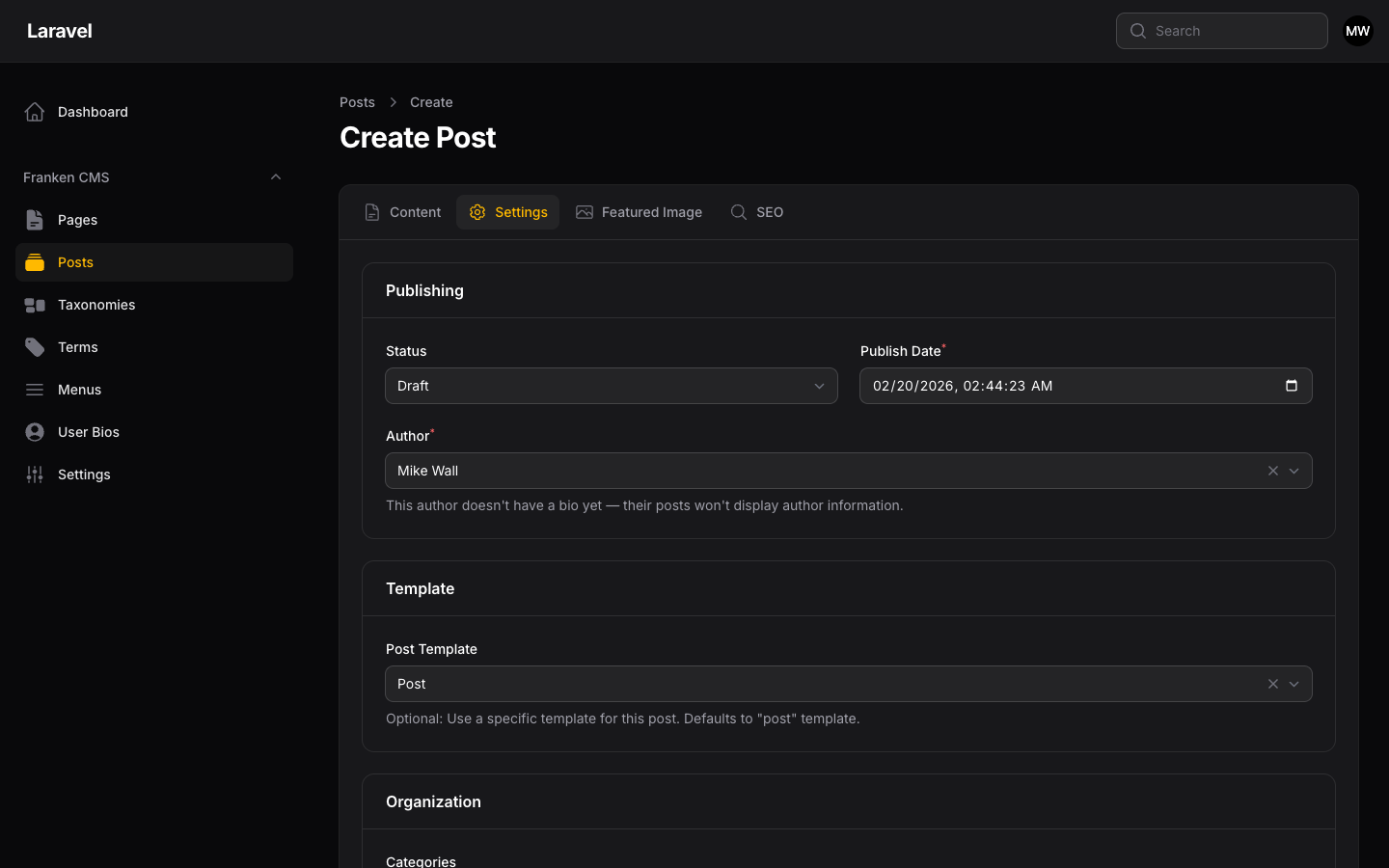Open the Author dropdown chevron
Image resolution: width=1389 pixels, height=868 pixels.
tap(1294, 471)
